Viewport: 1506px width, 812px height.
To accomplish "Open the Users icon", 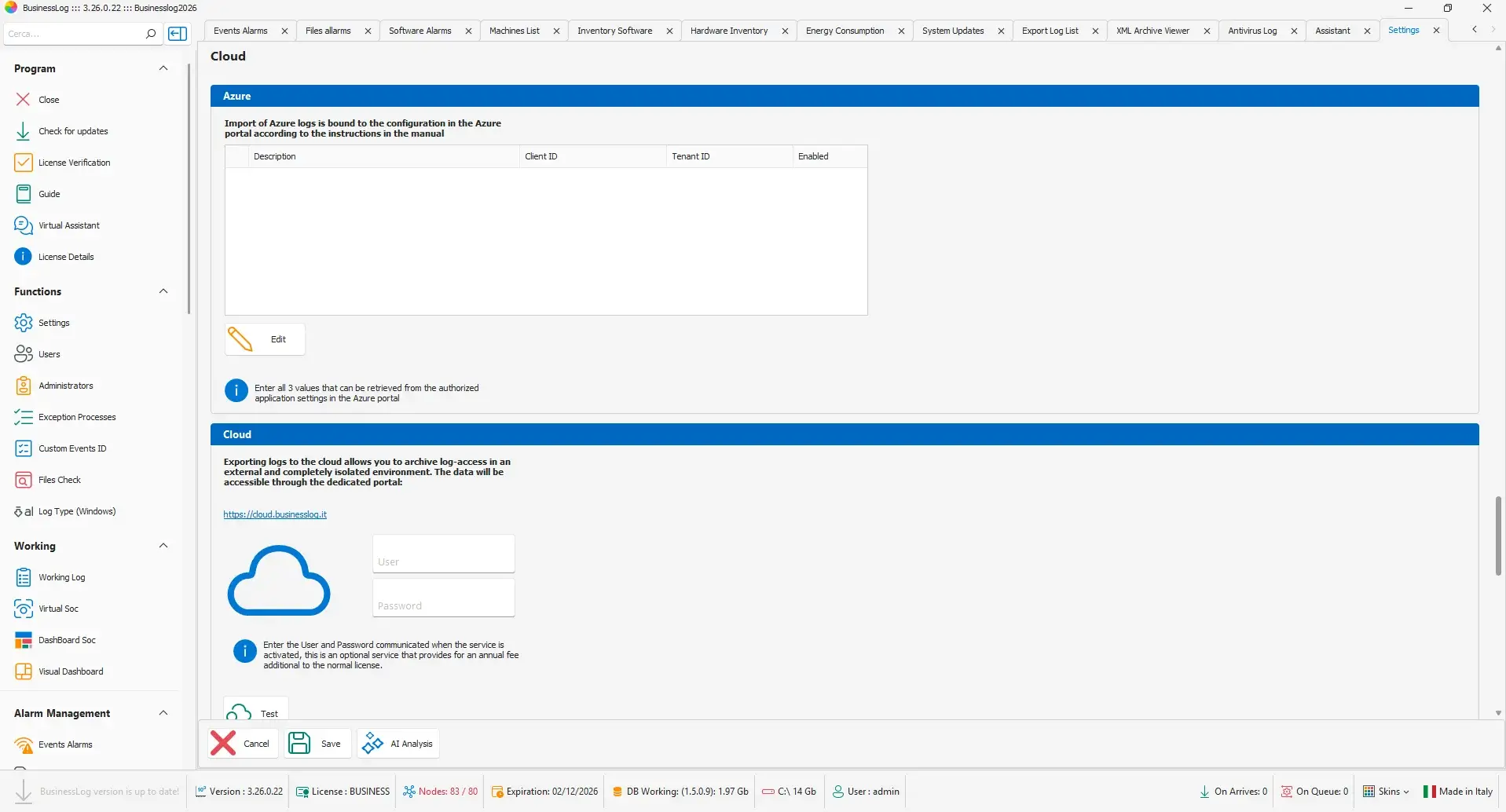I will 24,354.
